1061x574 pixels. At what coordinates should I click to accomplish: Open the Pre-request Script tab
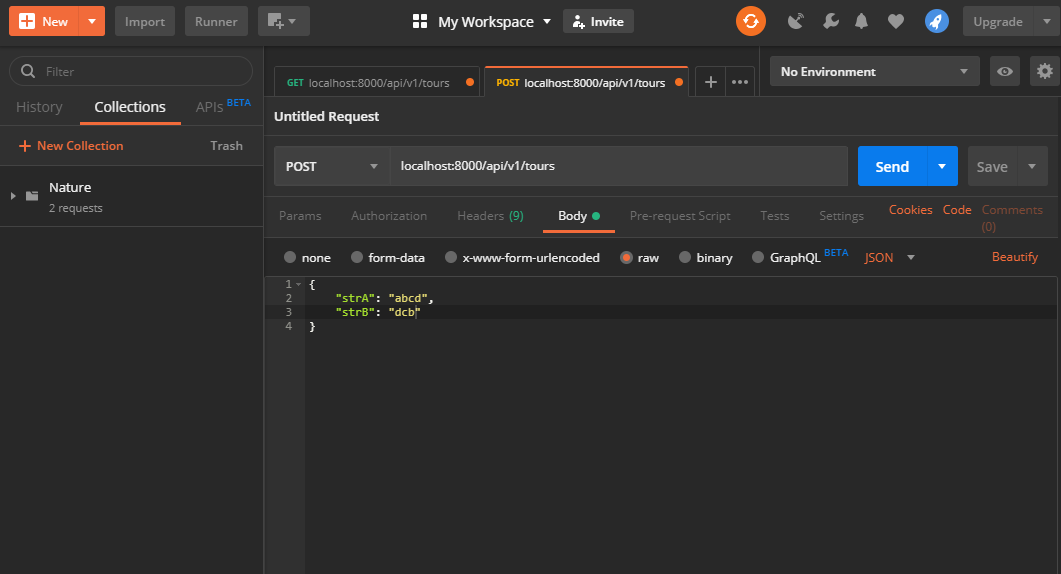point(680,216)
